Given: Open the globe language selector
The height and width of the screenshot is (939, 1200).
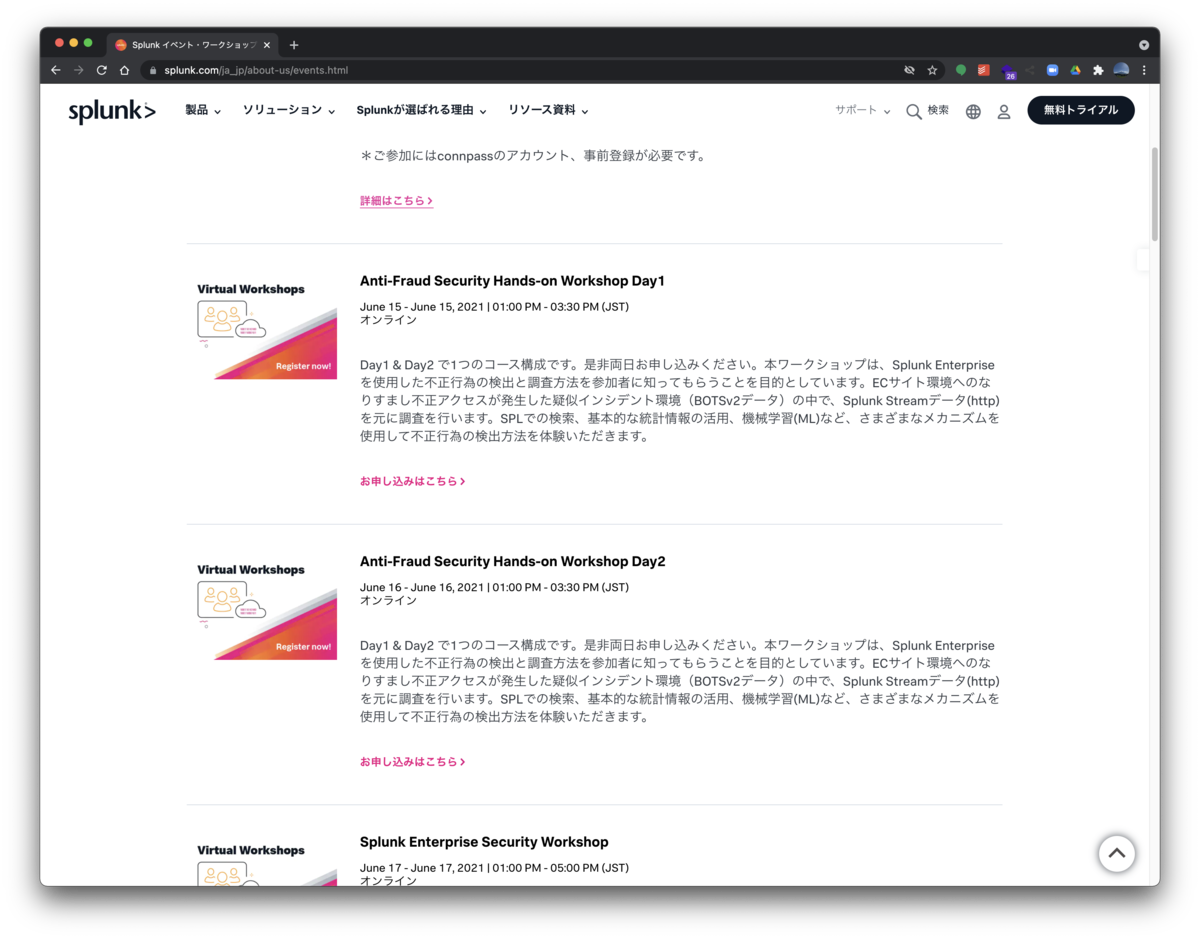Looking at the screenshot, I should [x=973, y=112].
